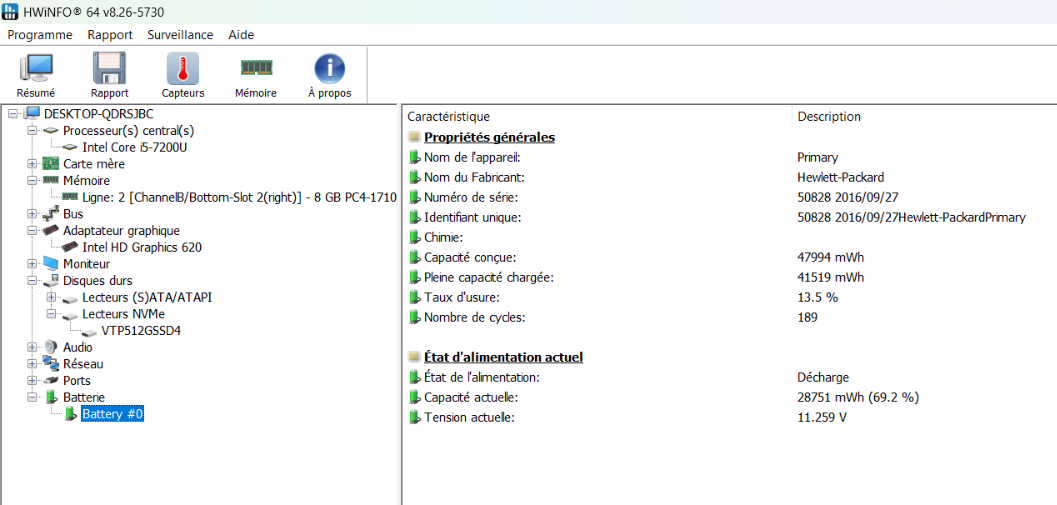Viewport: 1057px width, 505px height.
Task: Open the À propos info icon
Action: point(330,68)
